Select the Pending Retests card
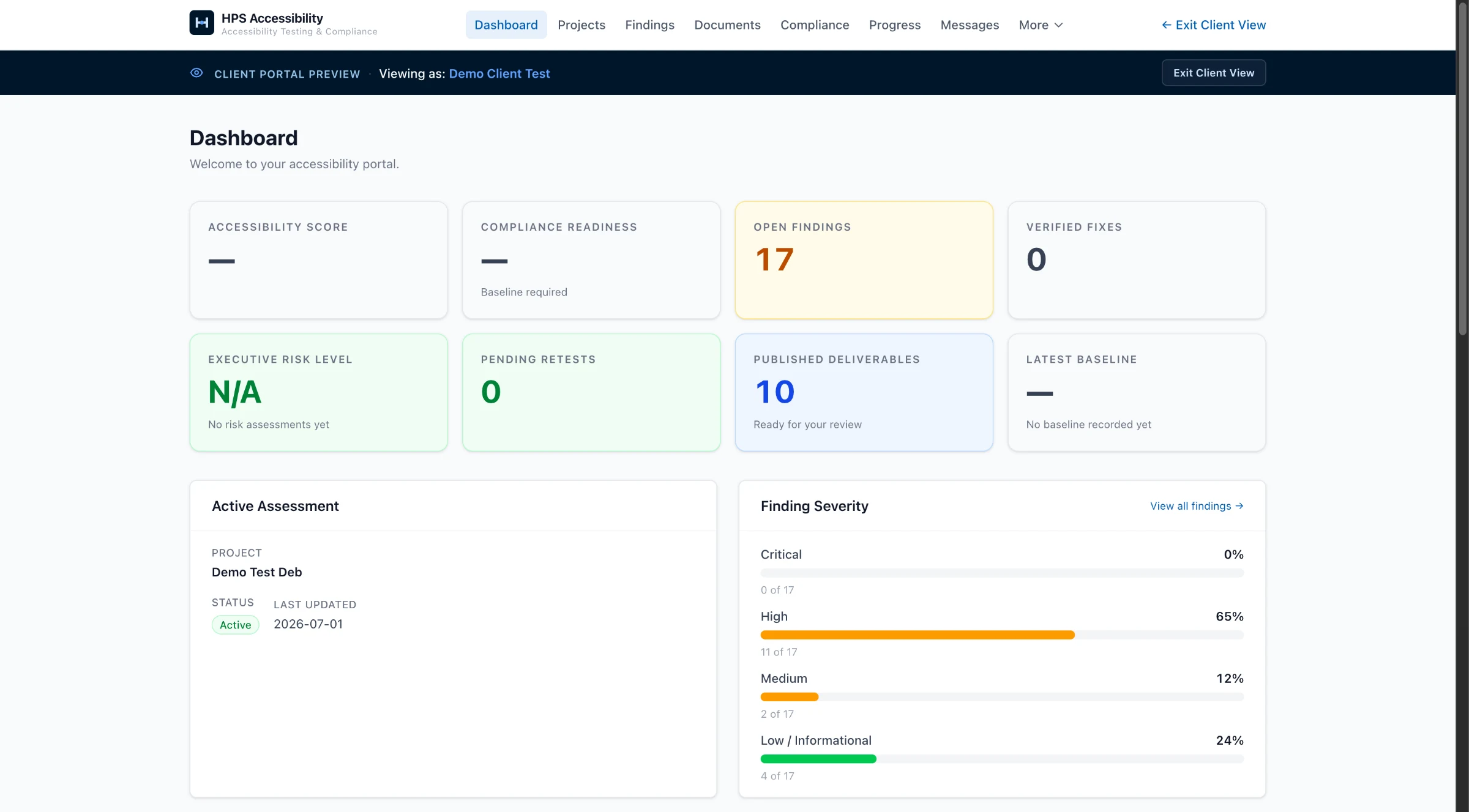The height and width of the screenshot is (812, 1469). tap(591, 392)
